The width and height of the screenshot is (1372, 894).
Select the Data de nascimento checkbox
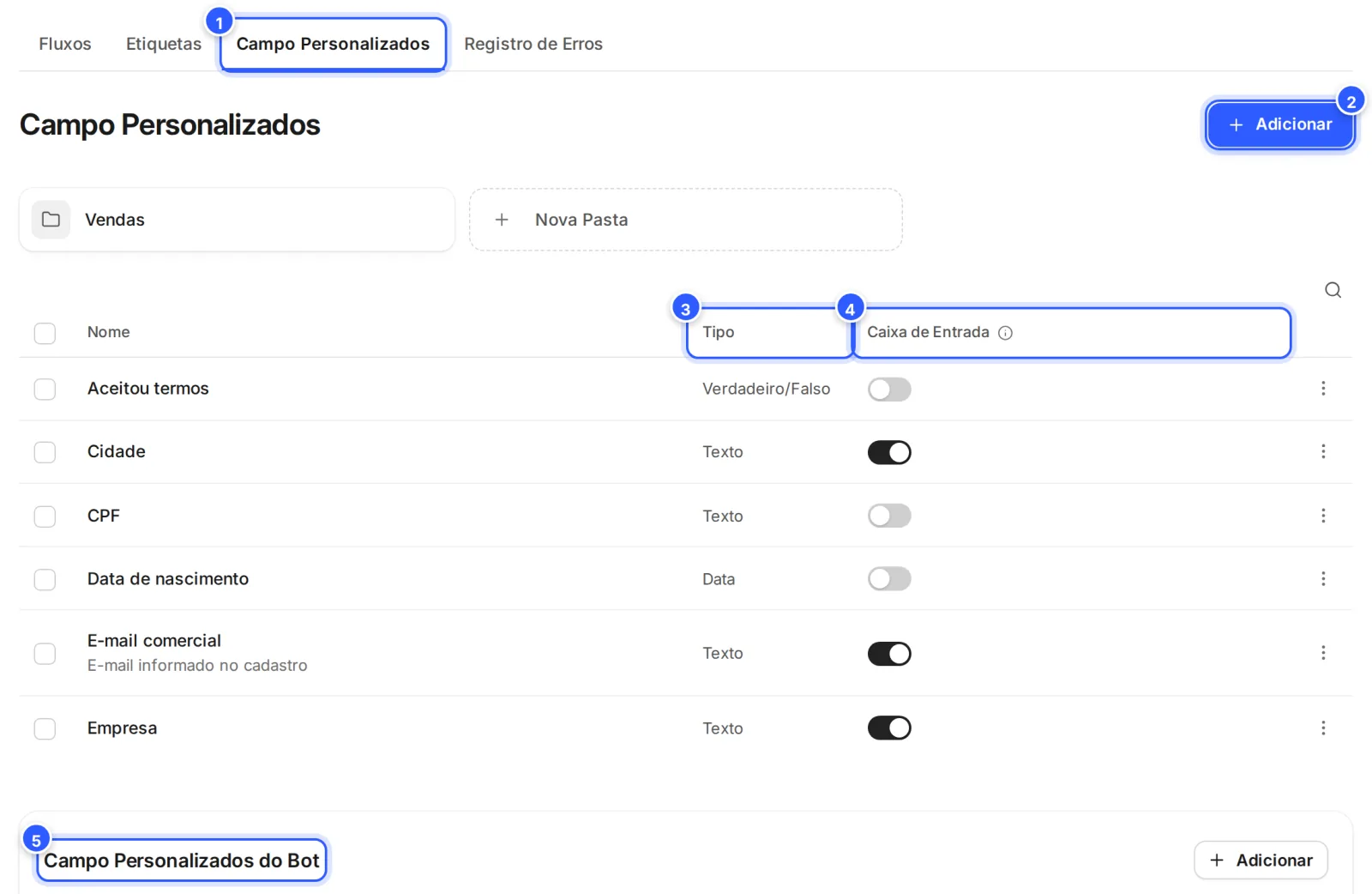[45, 580]
